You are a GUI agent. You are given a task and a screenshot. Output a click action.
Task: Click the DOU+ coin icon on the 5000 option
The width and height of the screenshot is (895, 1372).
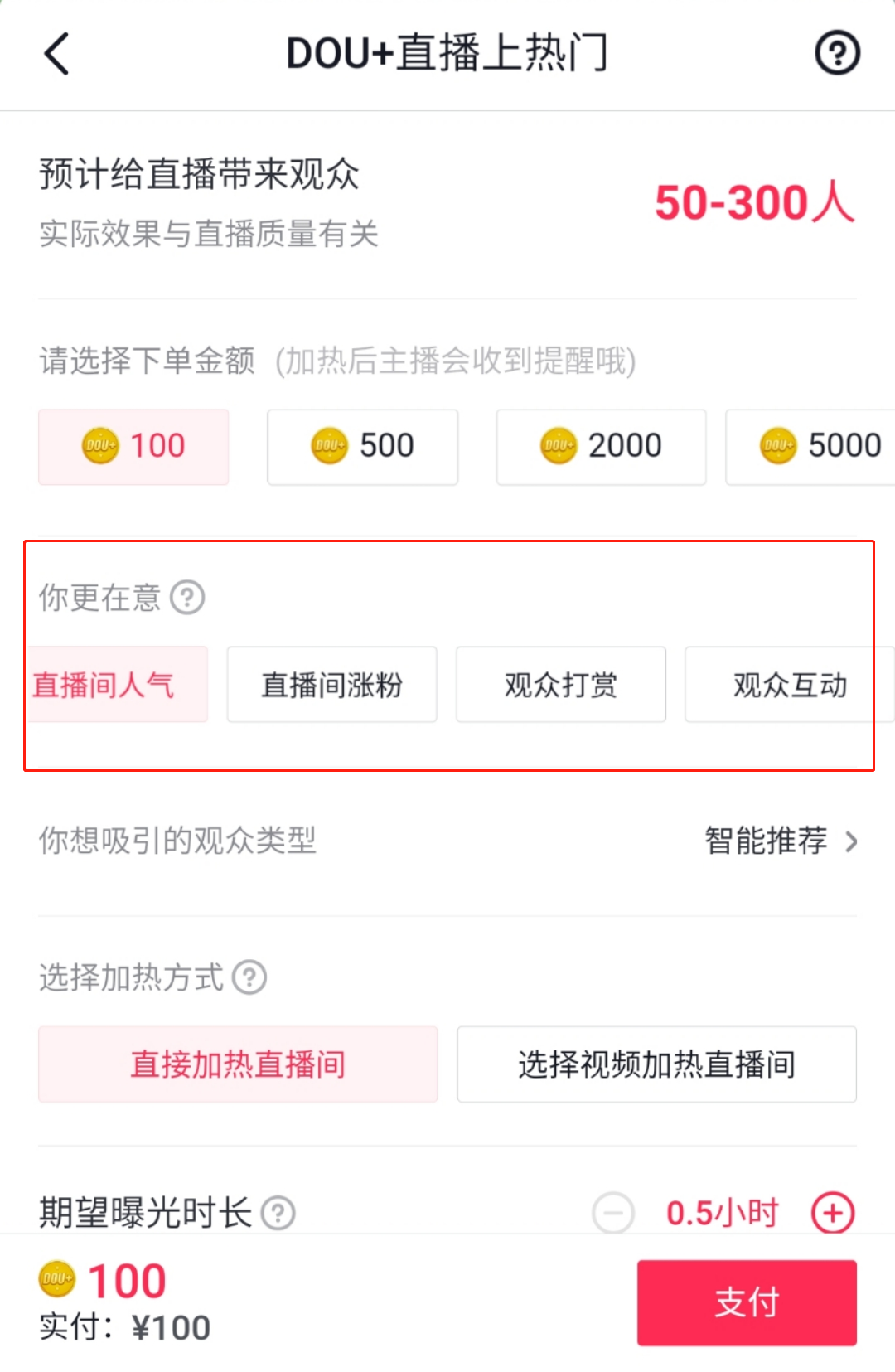777,445
